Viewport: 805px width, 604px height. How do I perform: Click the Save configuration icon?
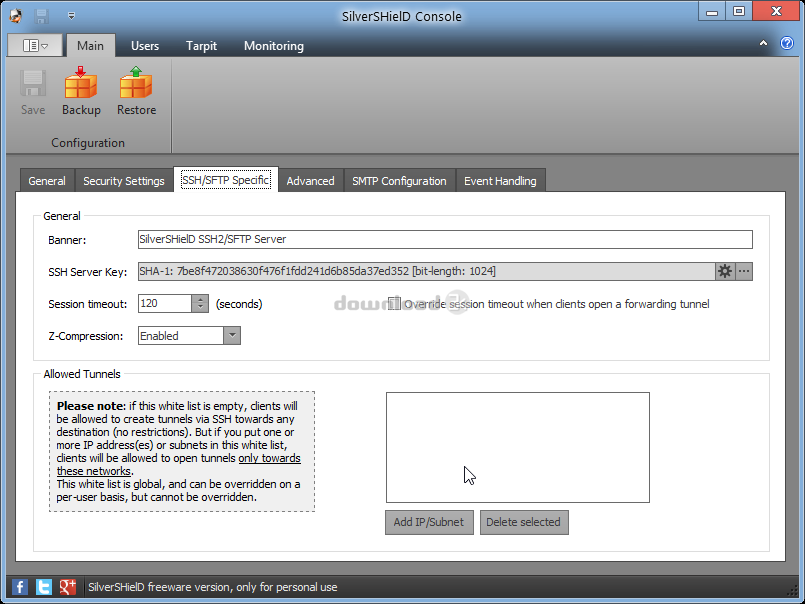33,83
